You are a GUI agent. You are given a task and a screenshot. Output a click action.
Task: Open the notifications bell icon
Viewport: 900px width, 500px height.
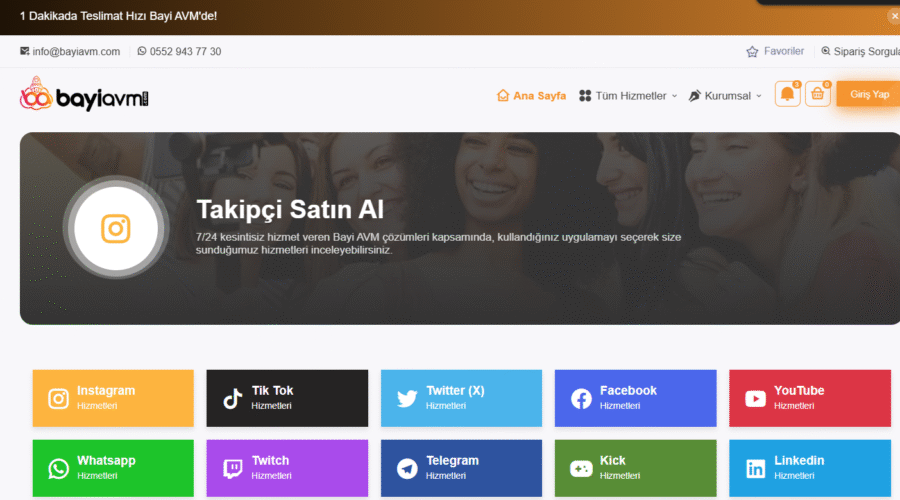coord(787,94)
